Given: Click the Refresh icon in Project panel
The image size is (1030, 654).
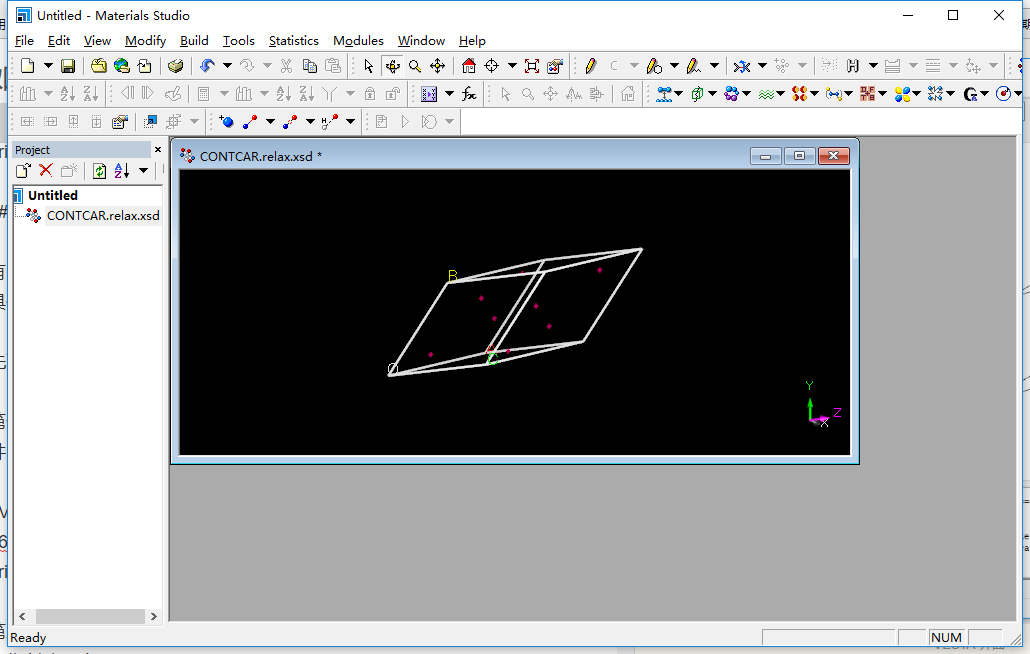Looking at the screenshot, I should click(99, 171).
